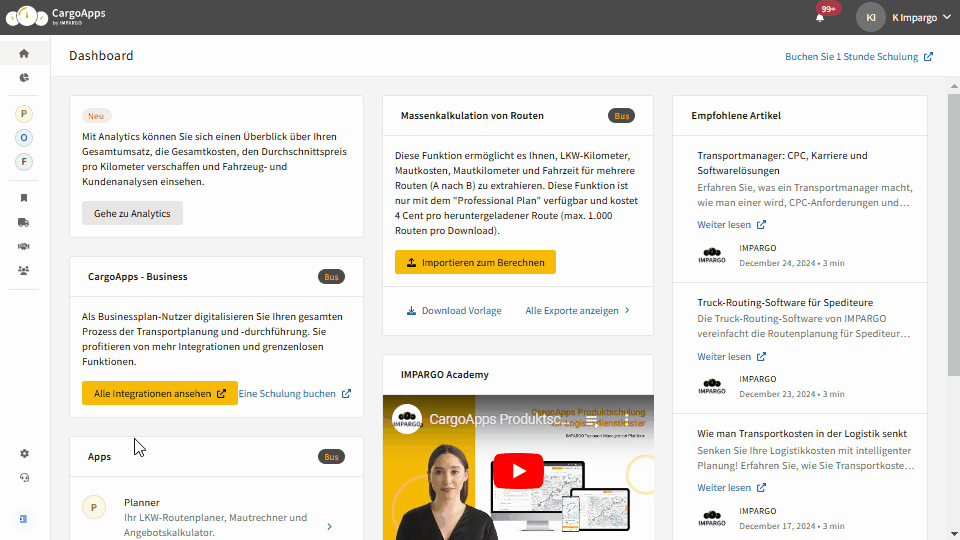Open the people group icon in sidebar
960x540 pixels.
pyautogui.click(x=24, y=270)
